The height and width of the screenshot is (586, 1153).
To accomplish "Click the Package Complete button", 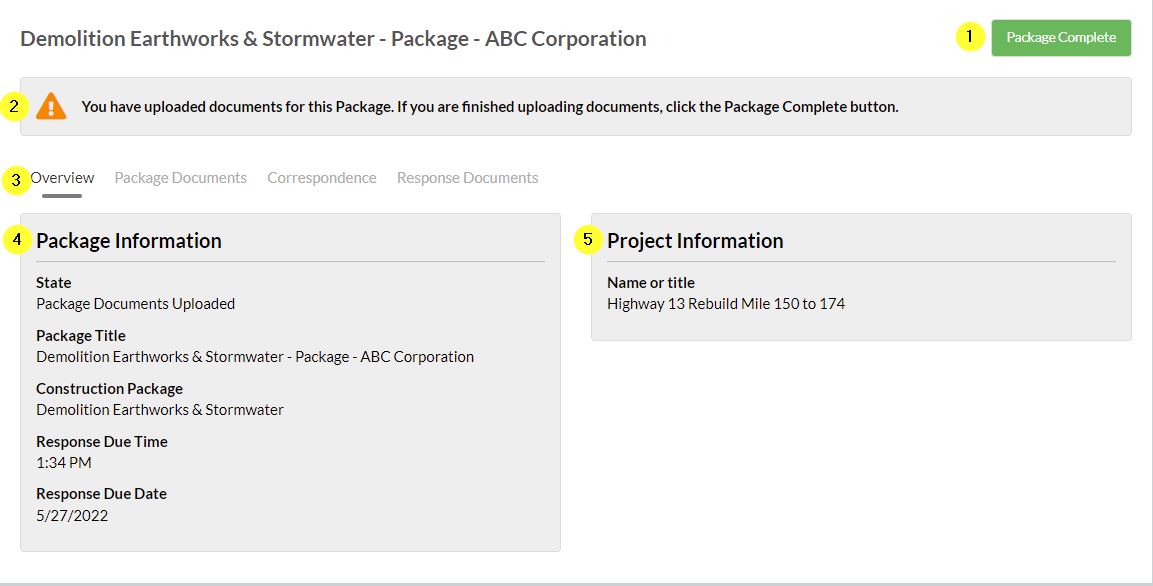I will point(1061,38).
